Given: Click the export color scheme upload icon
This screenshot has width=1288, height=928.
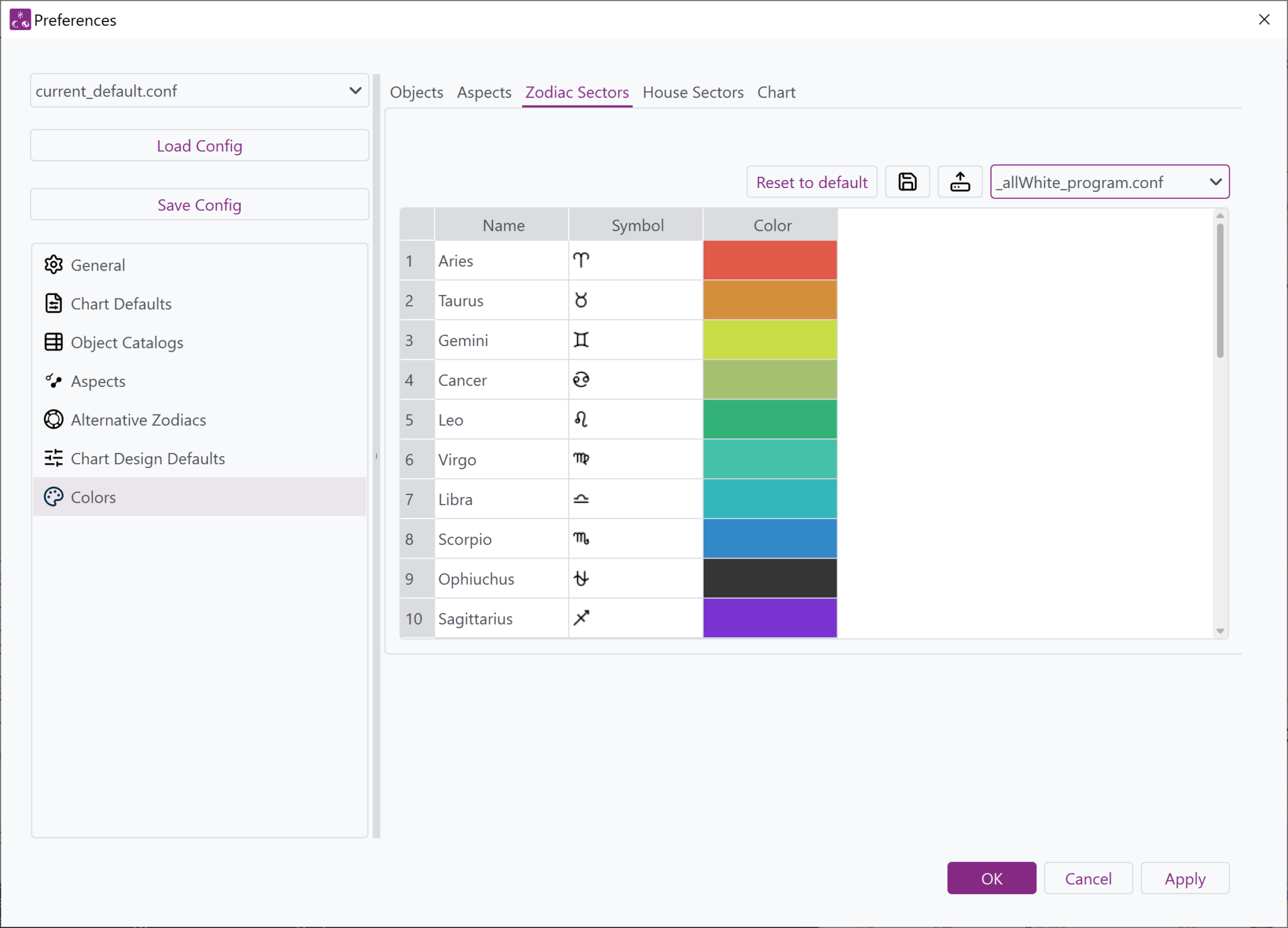Looking at the screenshot, I should [960, 182].
